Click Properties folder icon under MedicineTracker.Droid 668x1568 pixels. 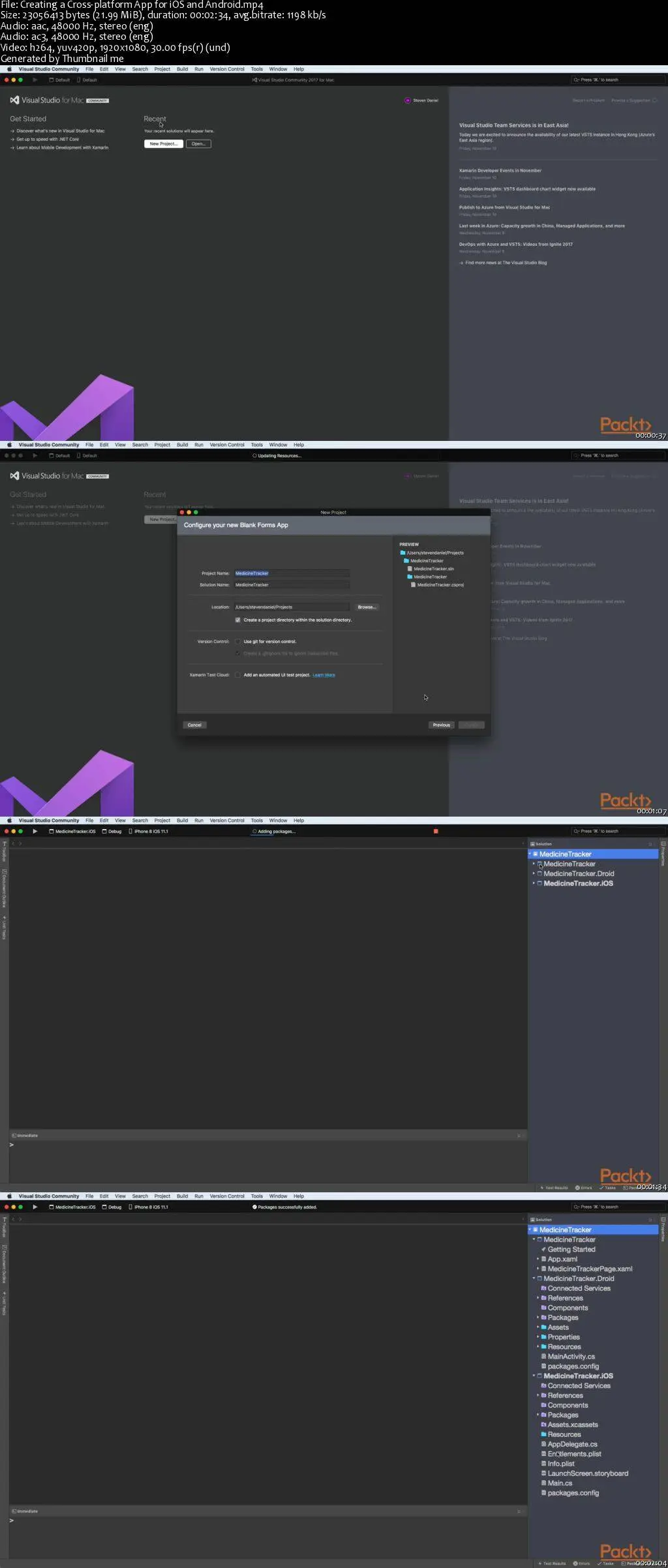coord(543,1337)
